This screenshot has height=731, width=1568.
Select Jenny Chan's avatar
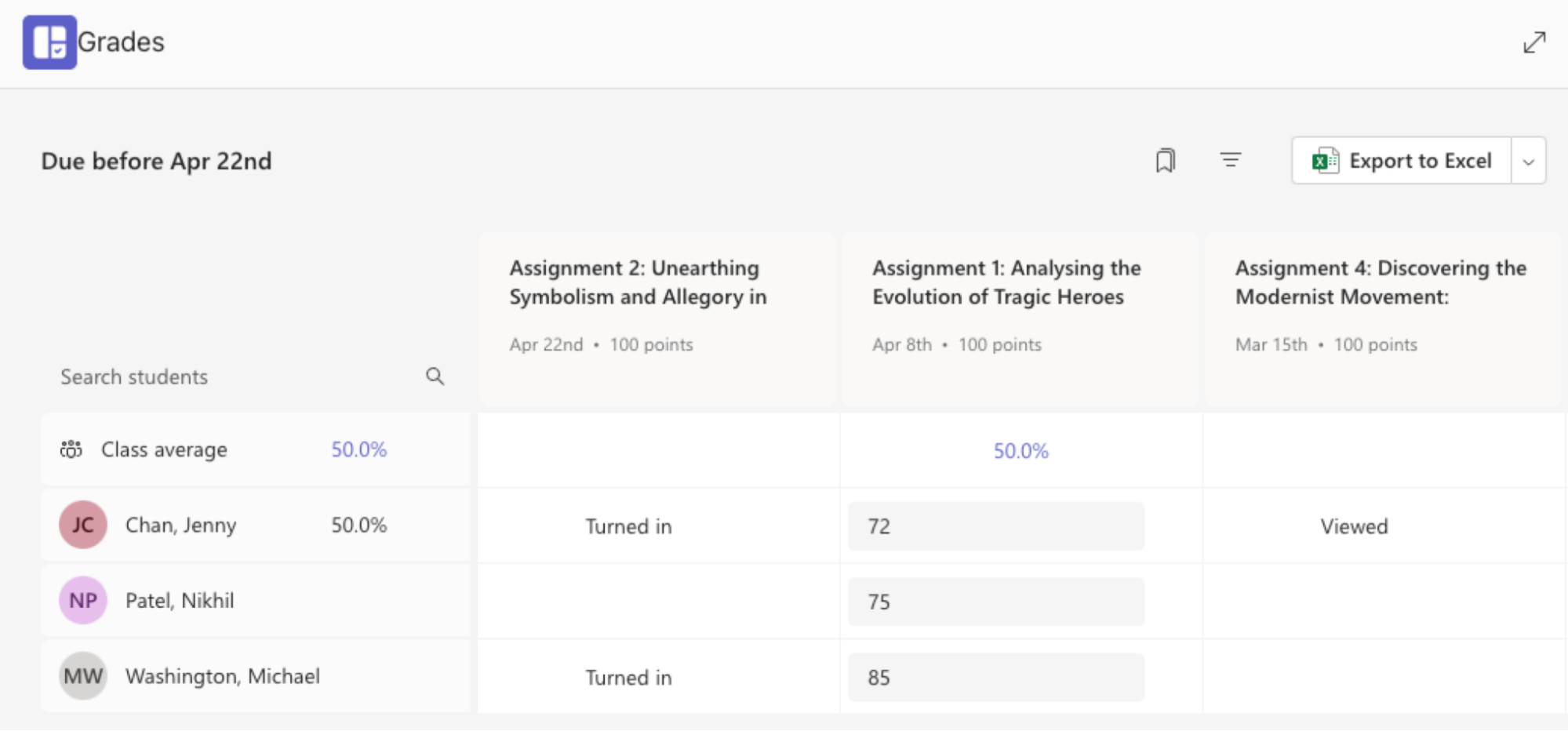(82, 524)
